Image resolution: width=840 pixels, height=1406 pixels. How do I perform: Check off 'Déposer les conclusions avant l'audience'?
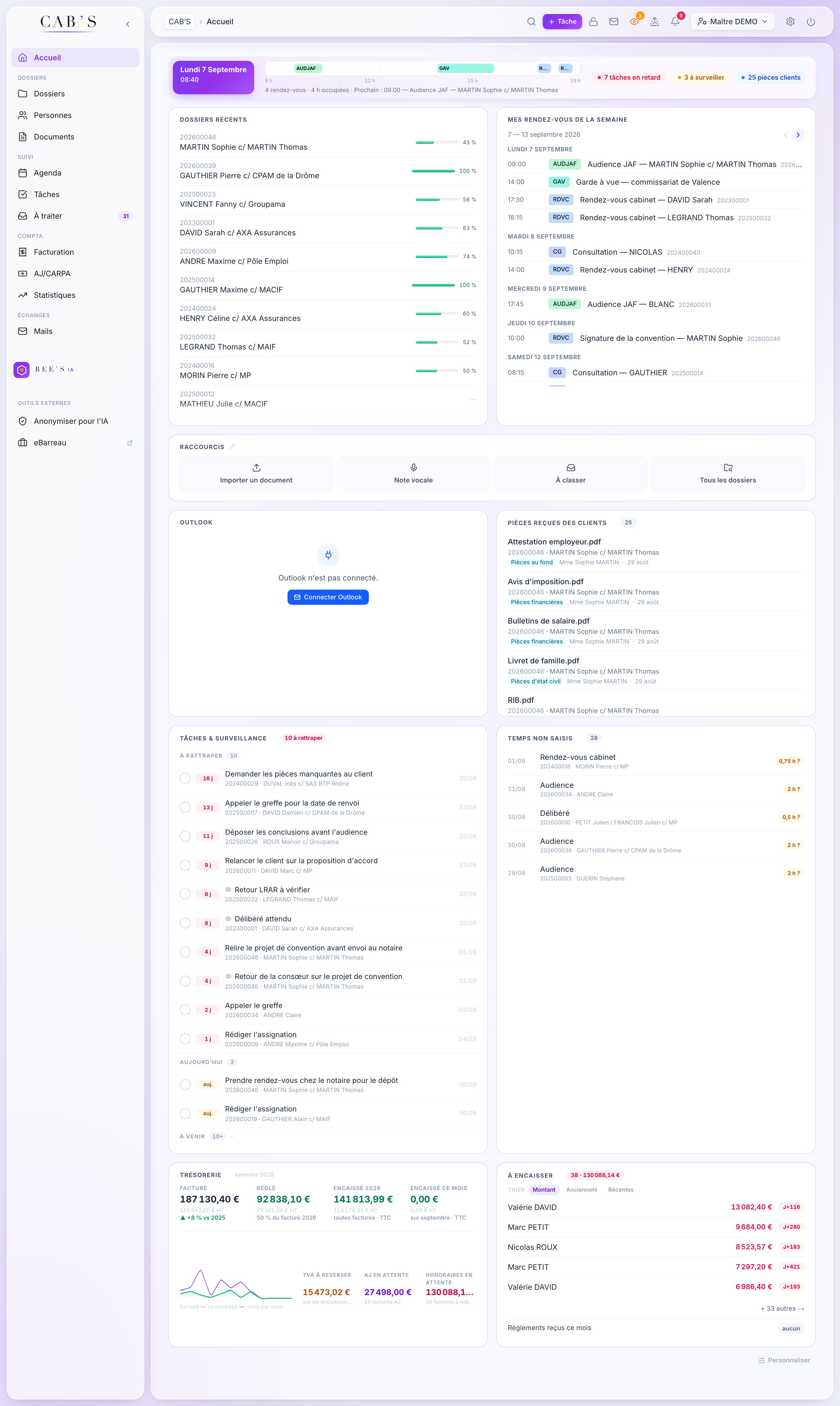pyautogui.click(x=185, y=836)
